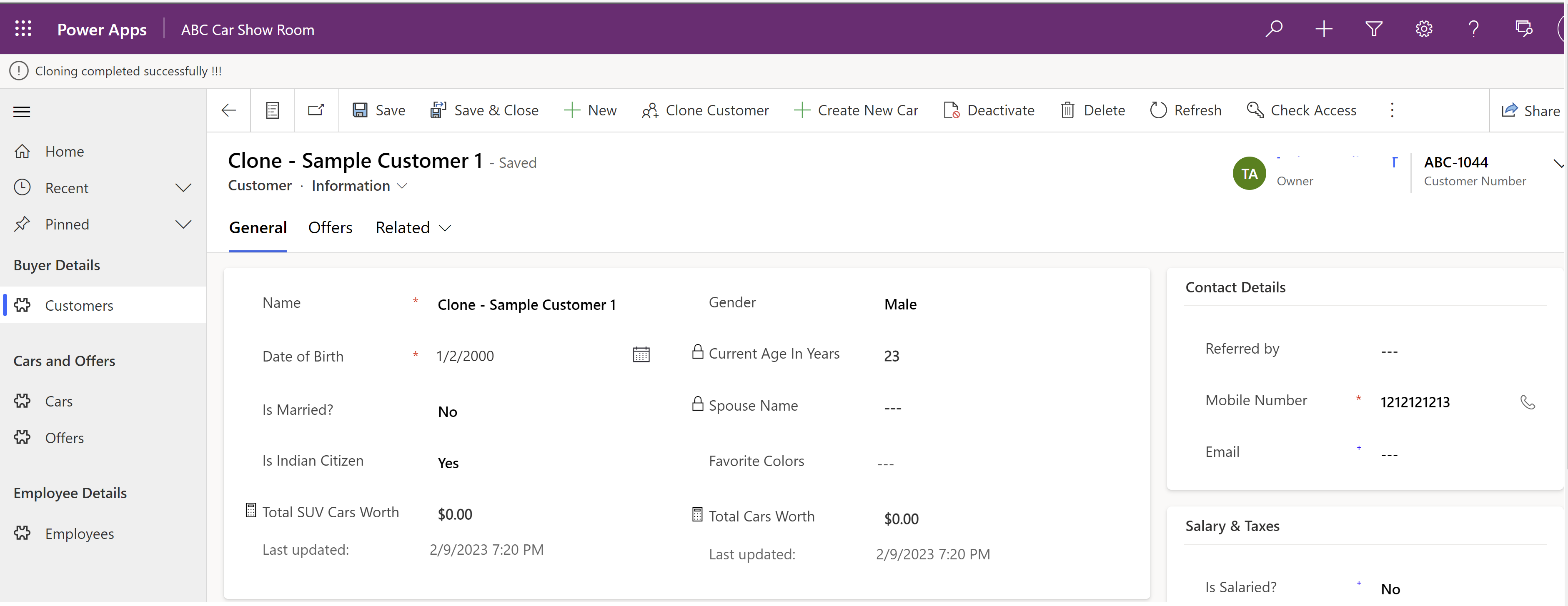Toggle the Is Indian Citizen value
1568x606 pixels.
click(448, 463)
